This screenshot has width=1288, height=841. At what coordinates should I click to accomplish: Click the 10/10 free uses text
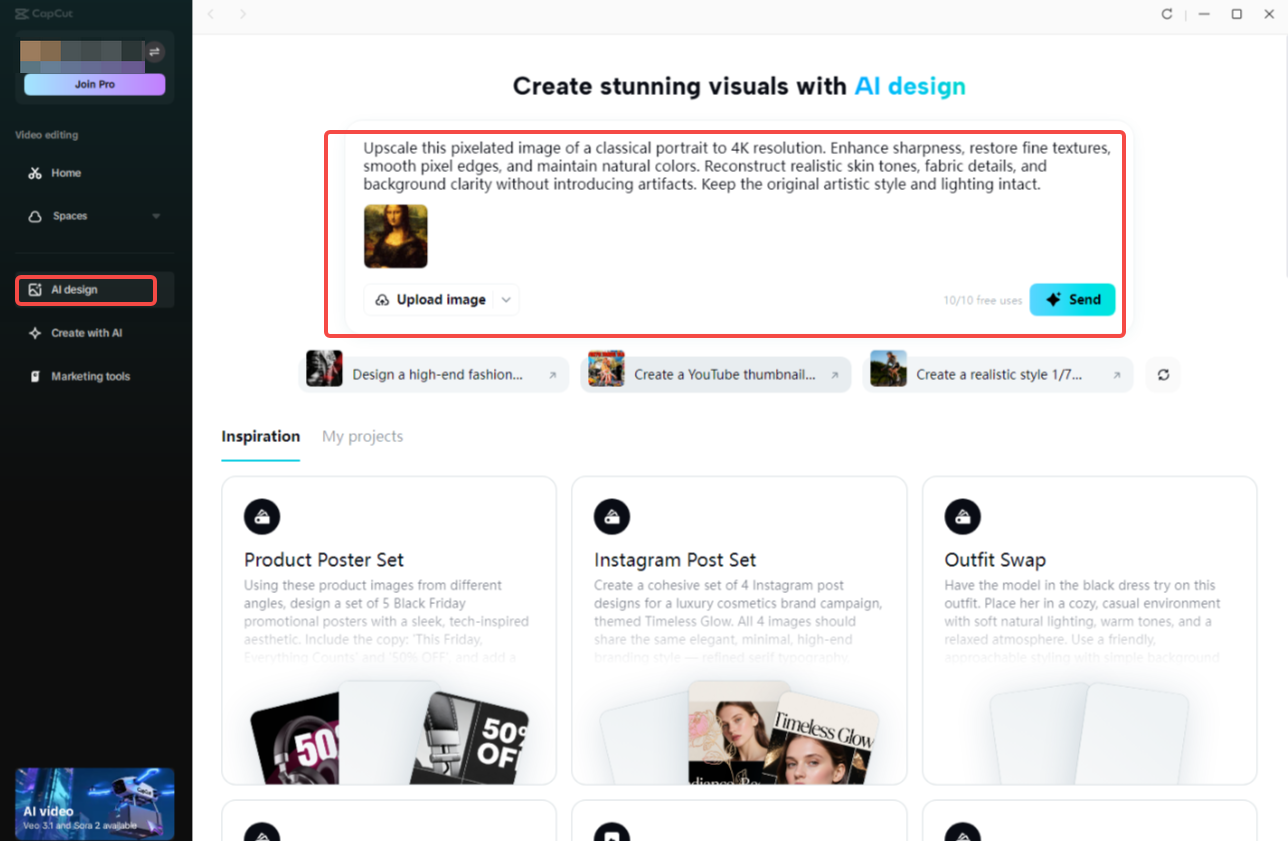click(983, 300)
